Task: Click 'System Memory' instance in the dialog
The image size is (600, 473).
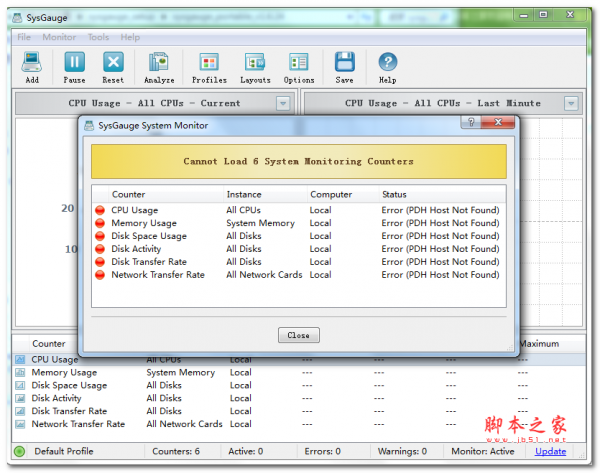Action: [260, 223]
